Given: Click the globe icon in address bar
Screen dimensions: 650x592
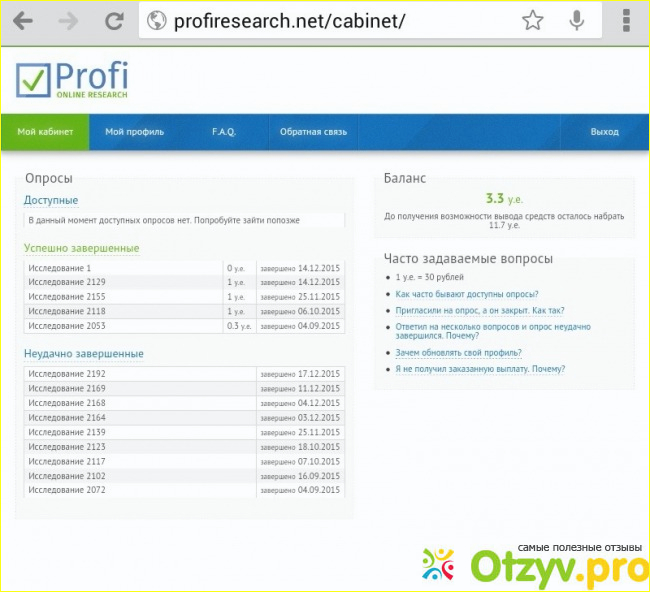Looking at the screenshot, I should (x=156, y=21).
